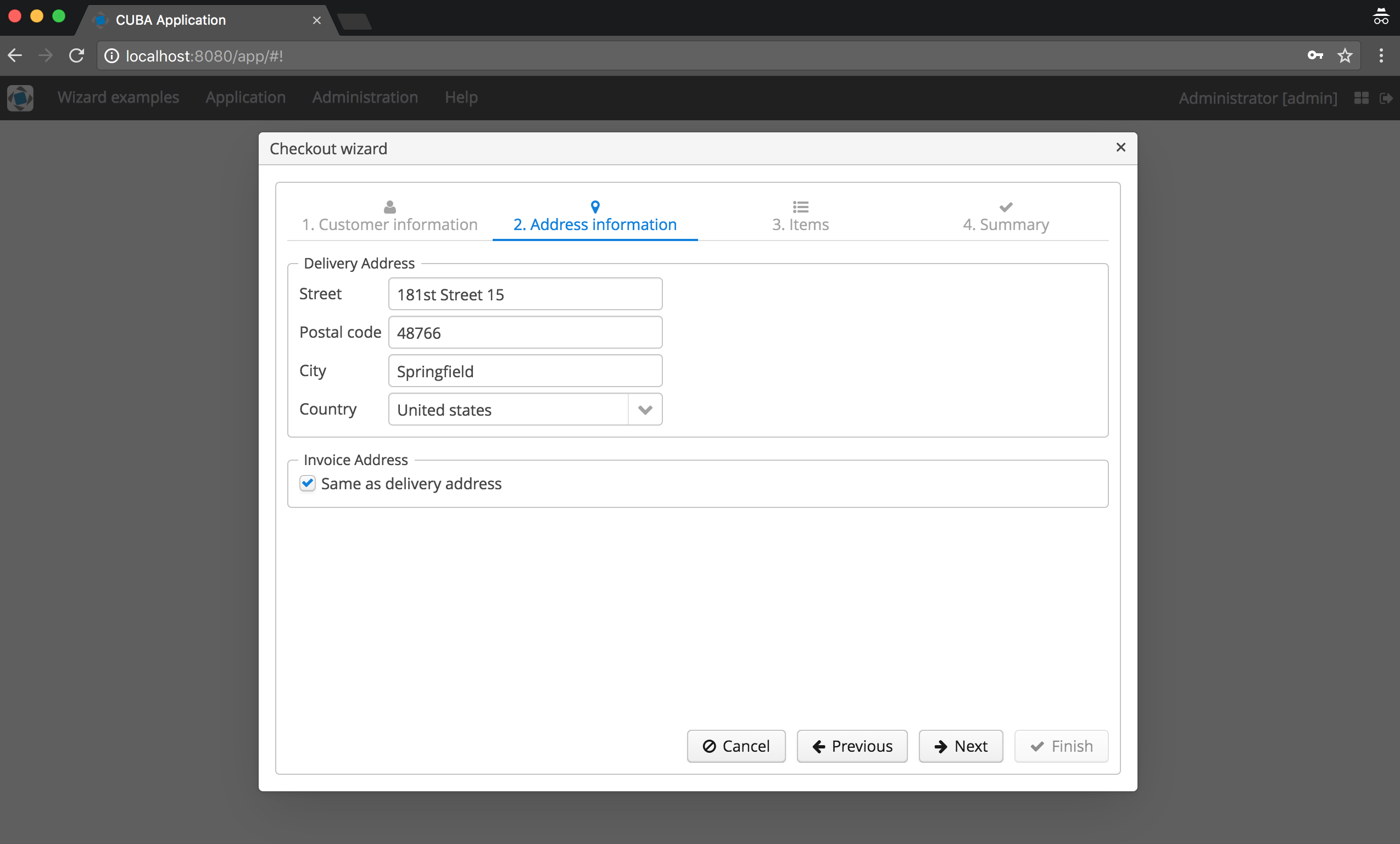
Task: Open the Wizard examples menu
Action: (118, 98)
